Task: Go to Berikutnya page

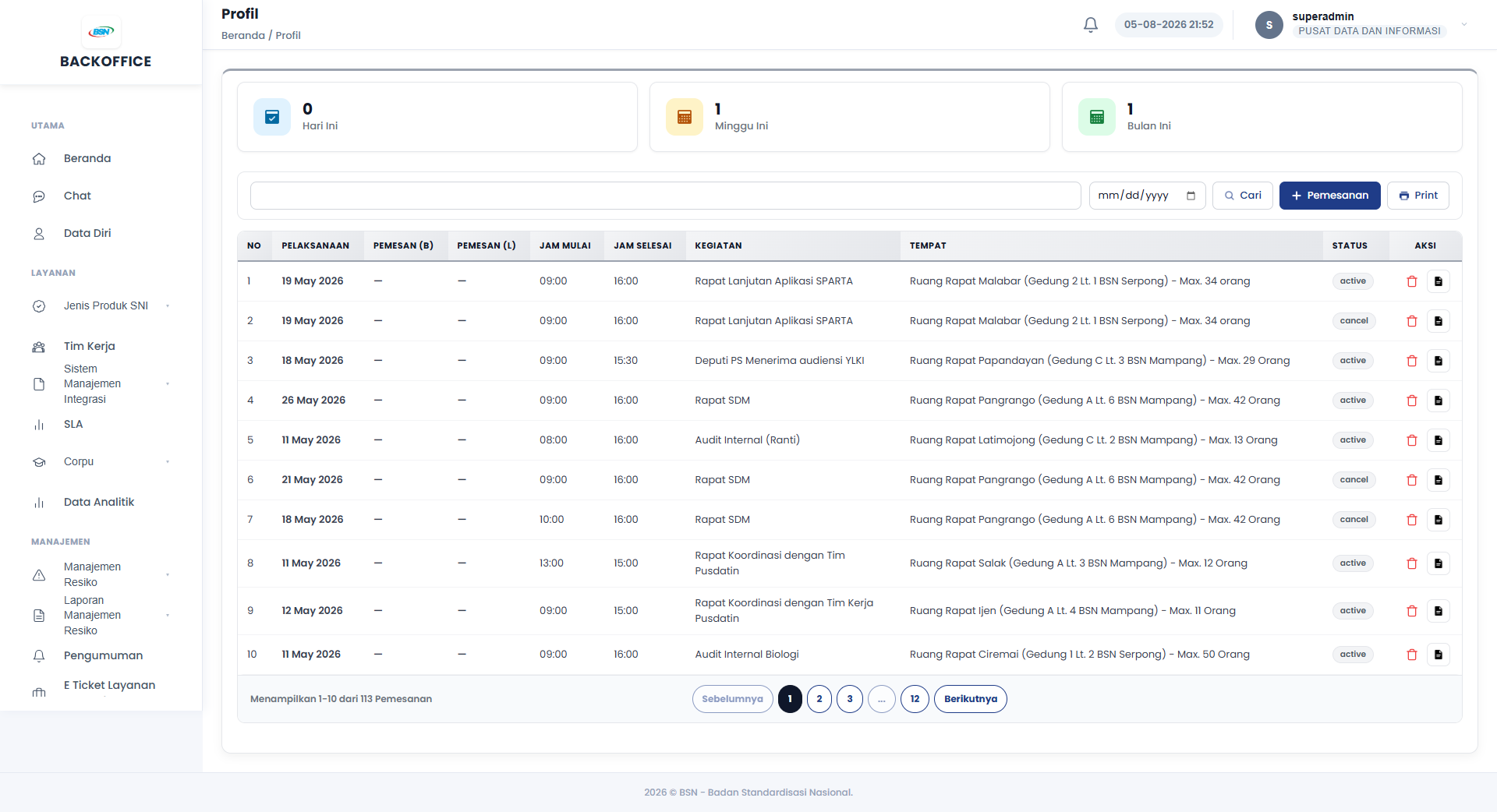Action: coord(970,699)
